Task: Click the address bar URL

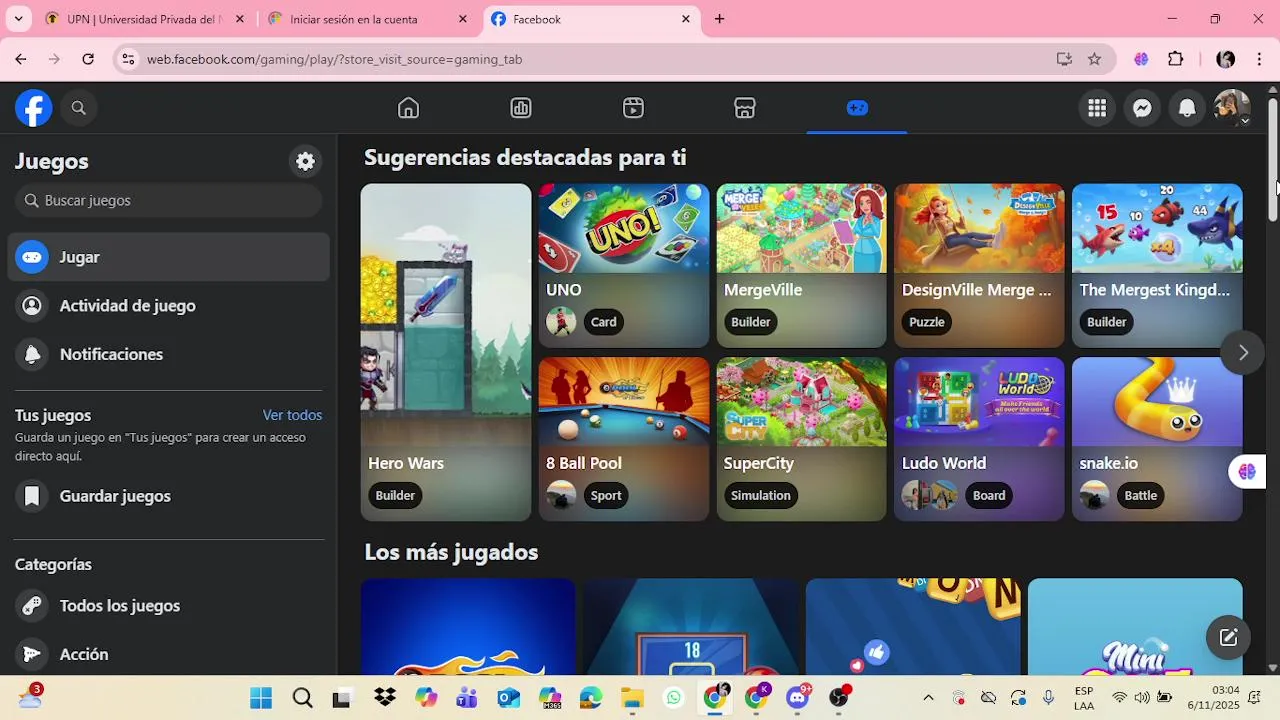Action: coord(334,59)
